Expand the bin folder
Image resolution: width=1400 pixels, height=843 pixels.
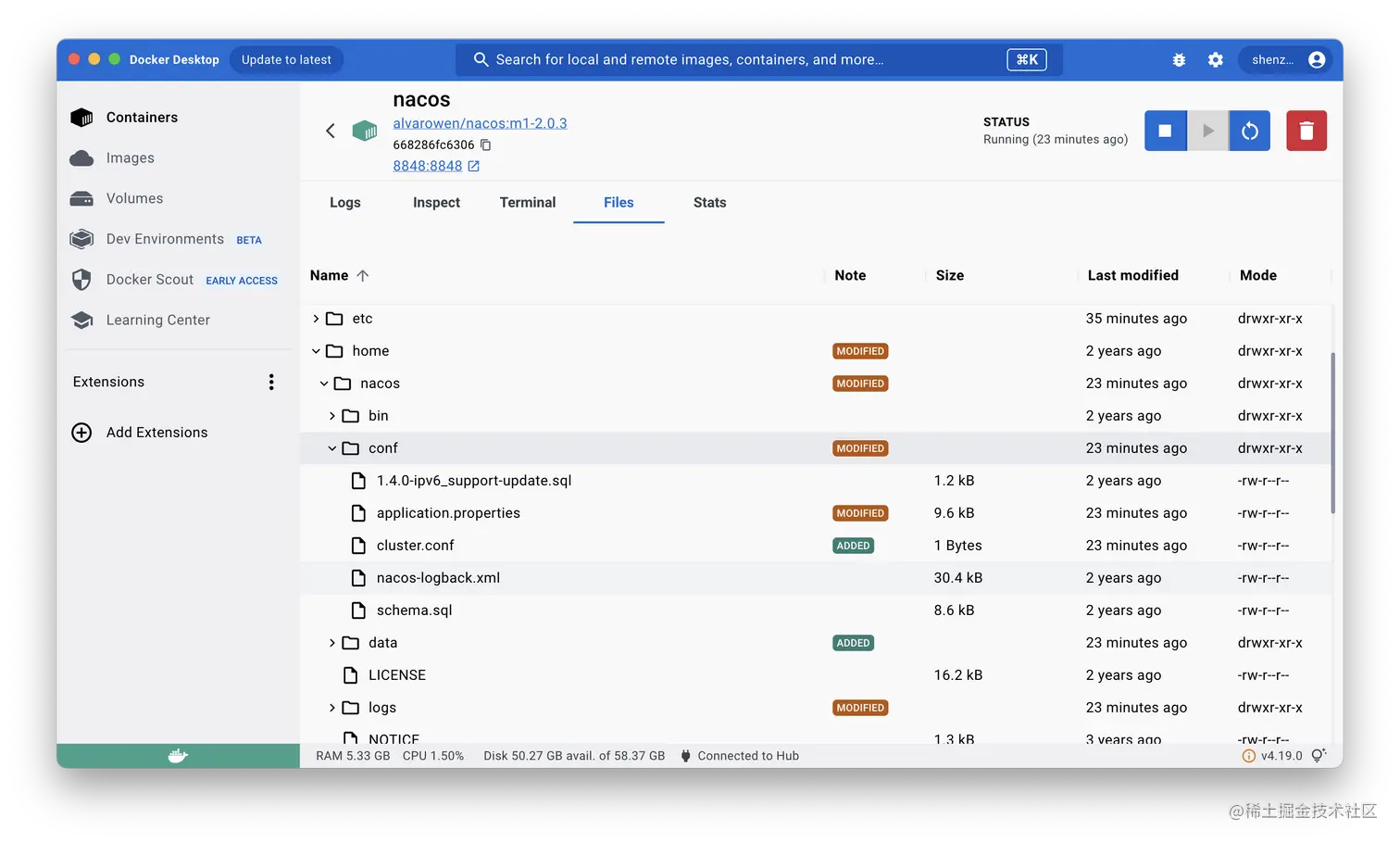pos(332,416)
